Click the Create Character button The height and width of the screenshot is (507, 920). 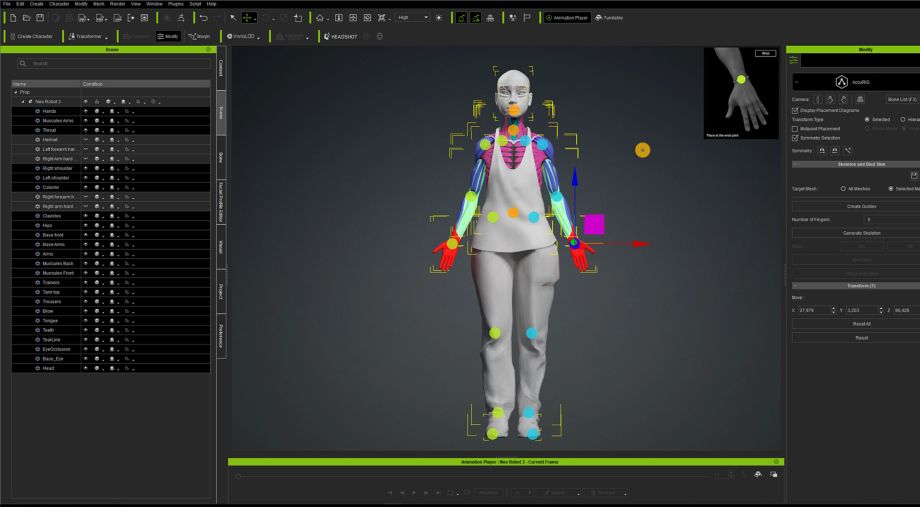pyautogui.click(x=31, y=36)
